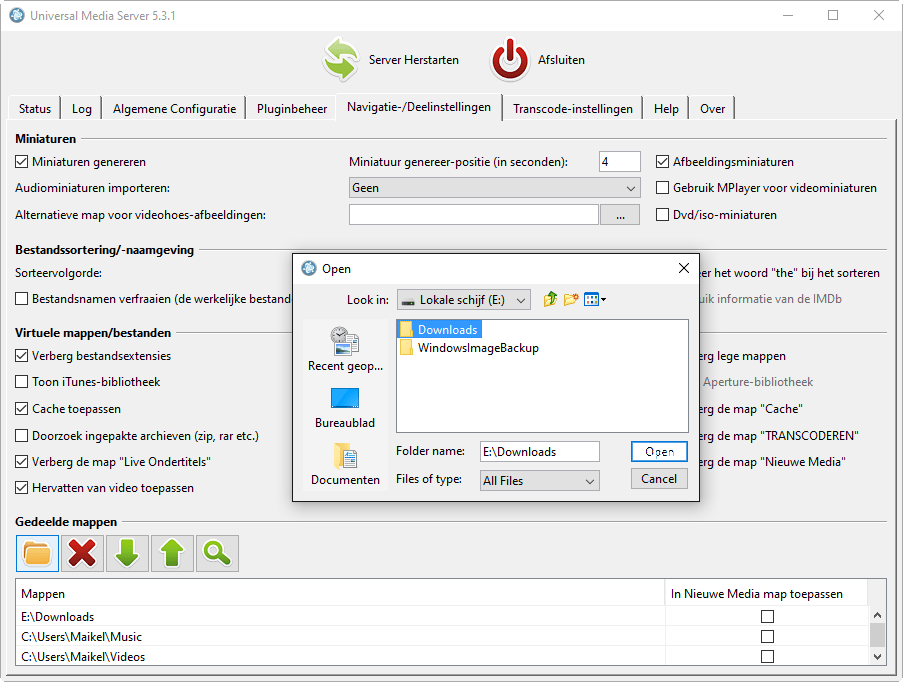Toggle Hervatten van video toepassen
This screenshot has height=682, width=903.
21,488
